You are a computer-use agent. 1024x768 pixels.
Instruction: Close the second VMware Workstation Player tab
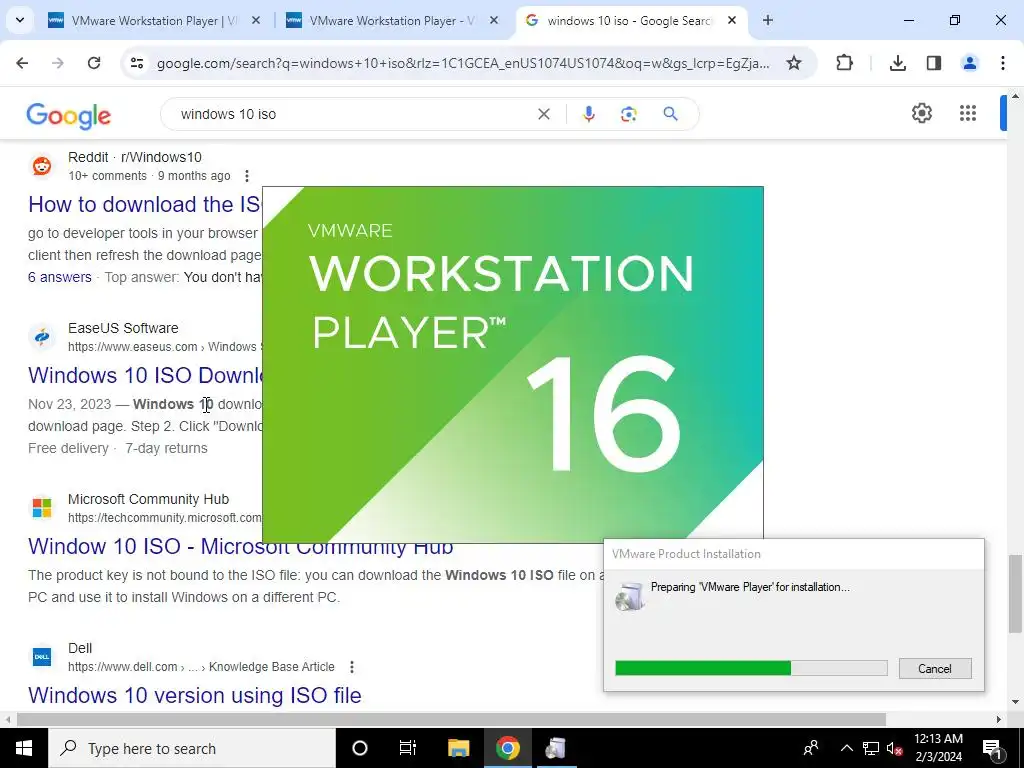pos(494,21)
